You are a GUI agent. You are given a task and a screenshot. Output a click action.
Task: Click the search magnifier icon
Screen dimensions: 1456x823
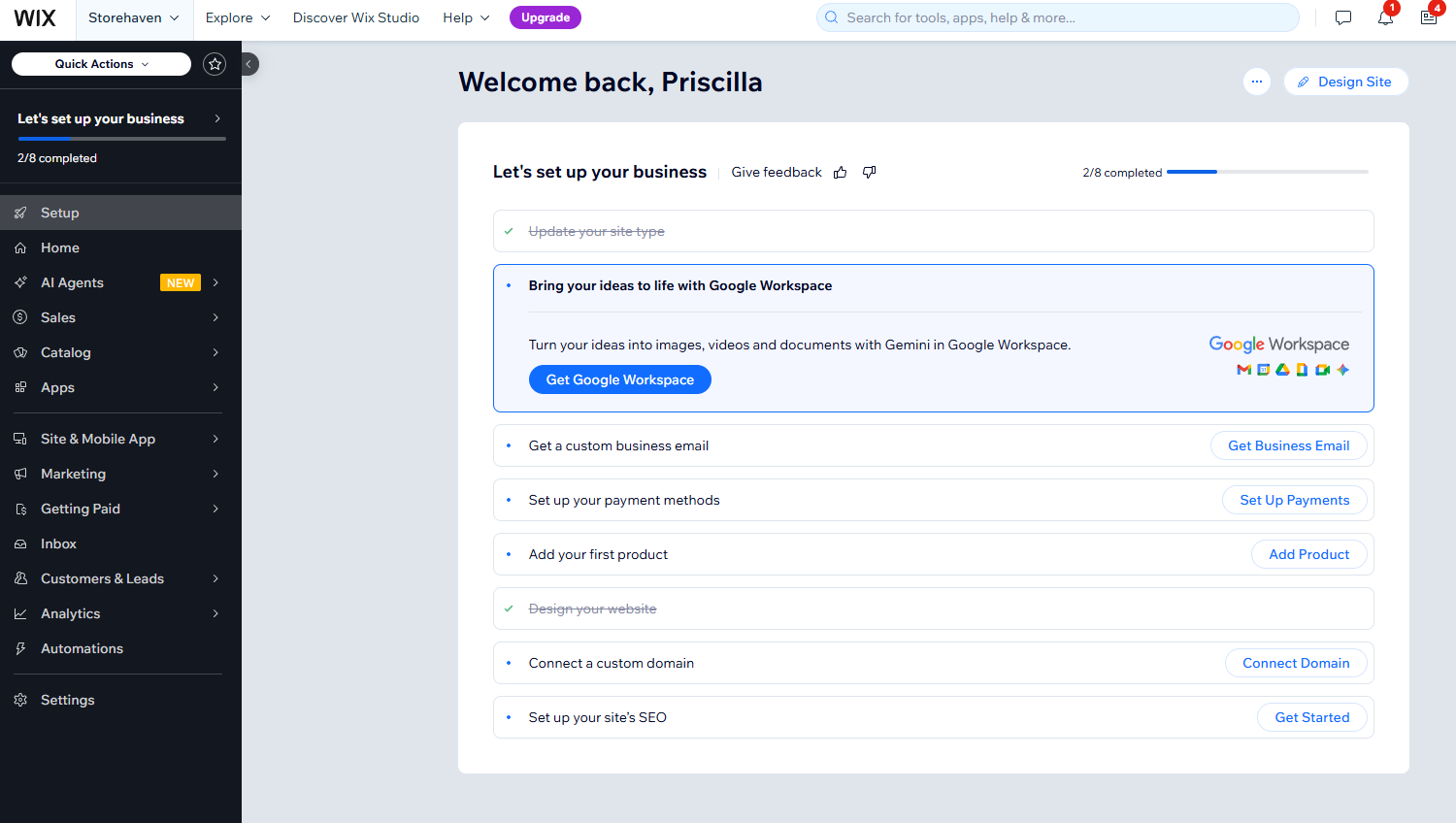tap(832, 17)
